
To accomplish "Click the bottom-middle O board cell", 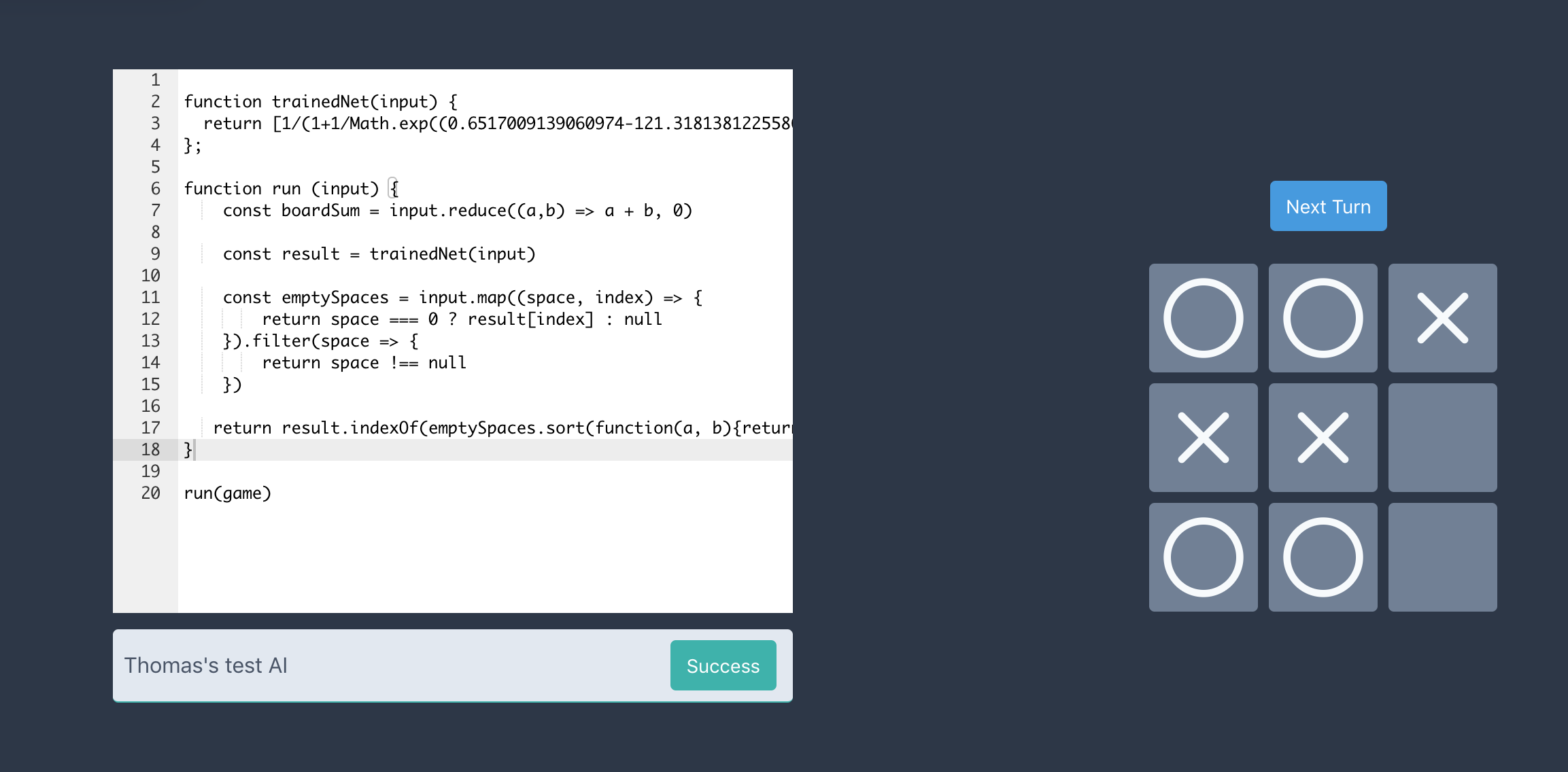I will coord(1323,557).
